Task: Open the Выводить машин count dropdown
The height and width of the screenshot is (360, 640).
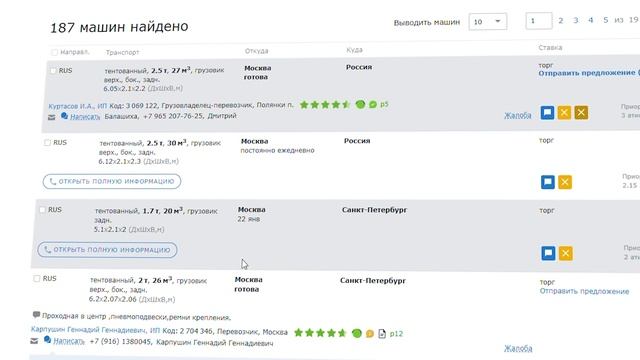Action: [488, 22]
